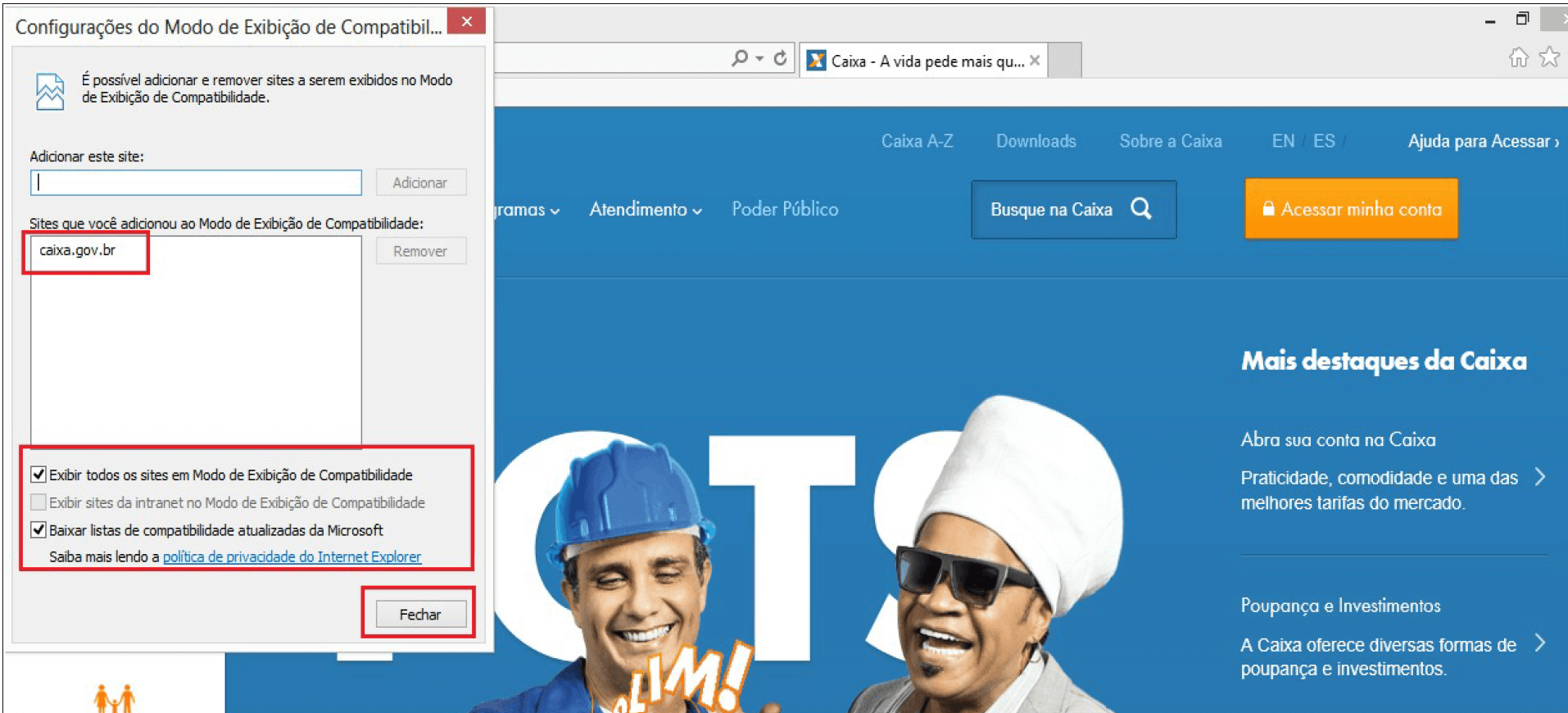Select caixa.gov.br in the sites list
Screen dimensions: 1568x713
78,250
